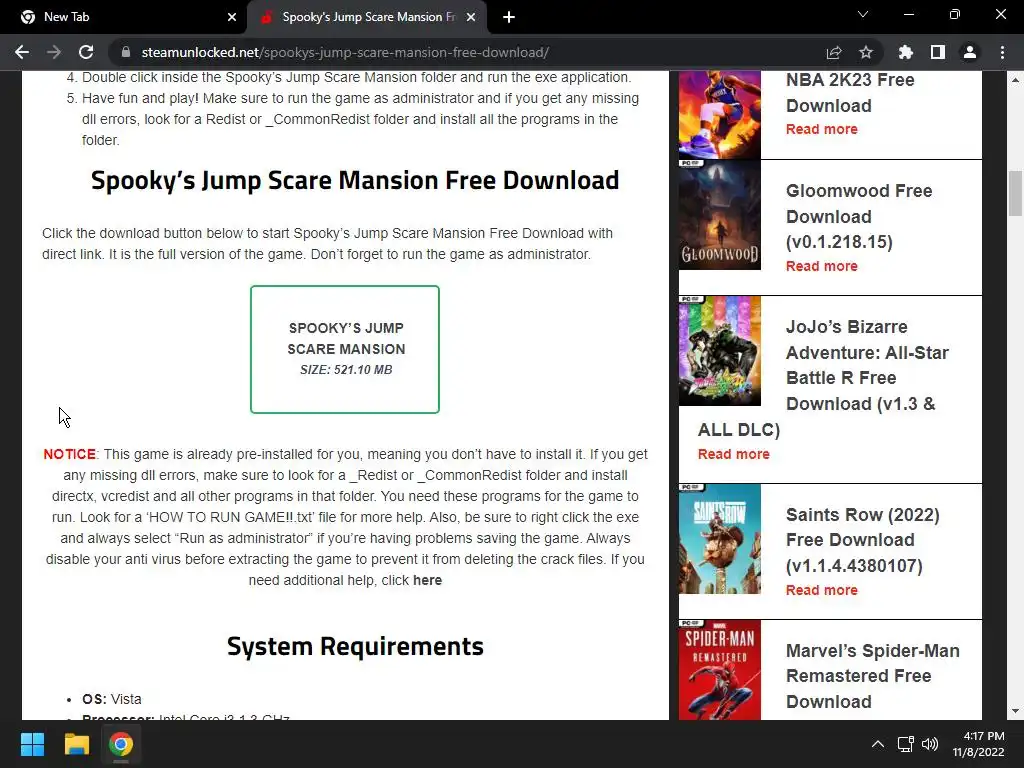Open the Spider-Man Remastered cover thumbnail

click(x=720, y=670)
